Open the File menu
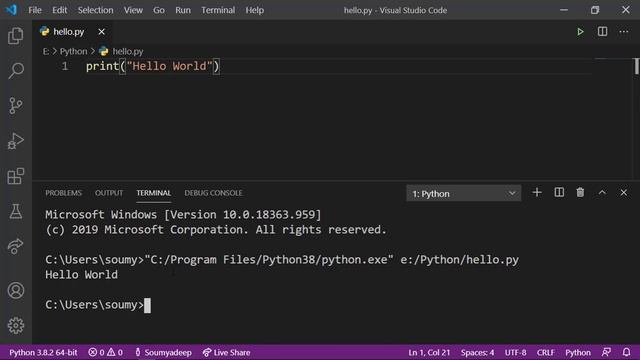The image size is (640, 360). coord(35,10)
